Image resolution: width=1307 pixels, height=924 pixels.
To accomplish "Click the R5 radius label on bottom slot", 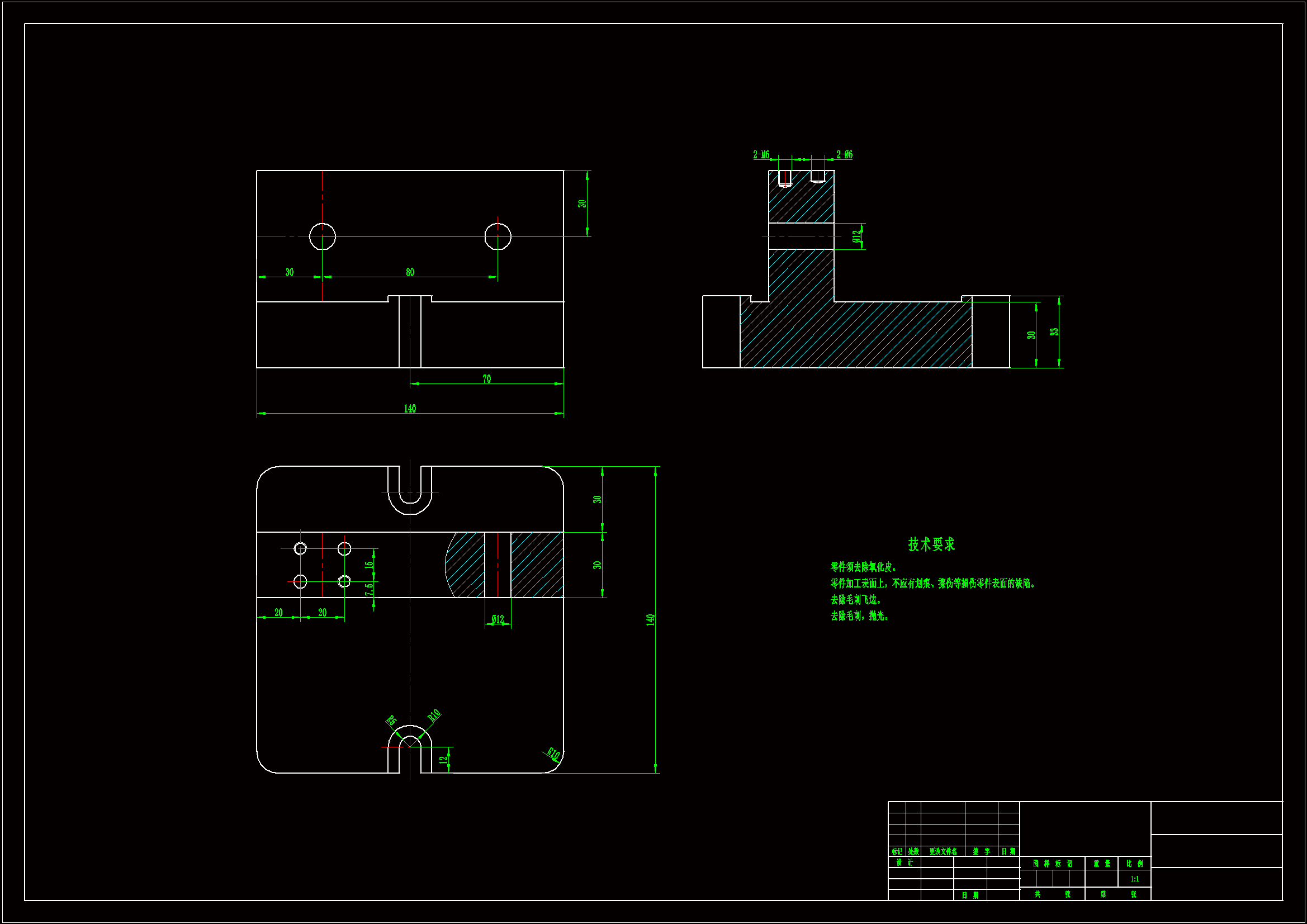I will 391,720.
